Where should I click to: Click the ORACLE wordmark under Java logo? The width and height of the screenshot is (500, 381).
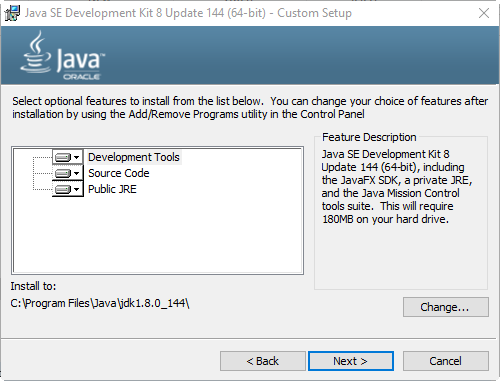coord(82,77)
